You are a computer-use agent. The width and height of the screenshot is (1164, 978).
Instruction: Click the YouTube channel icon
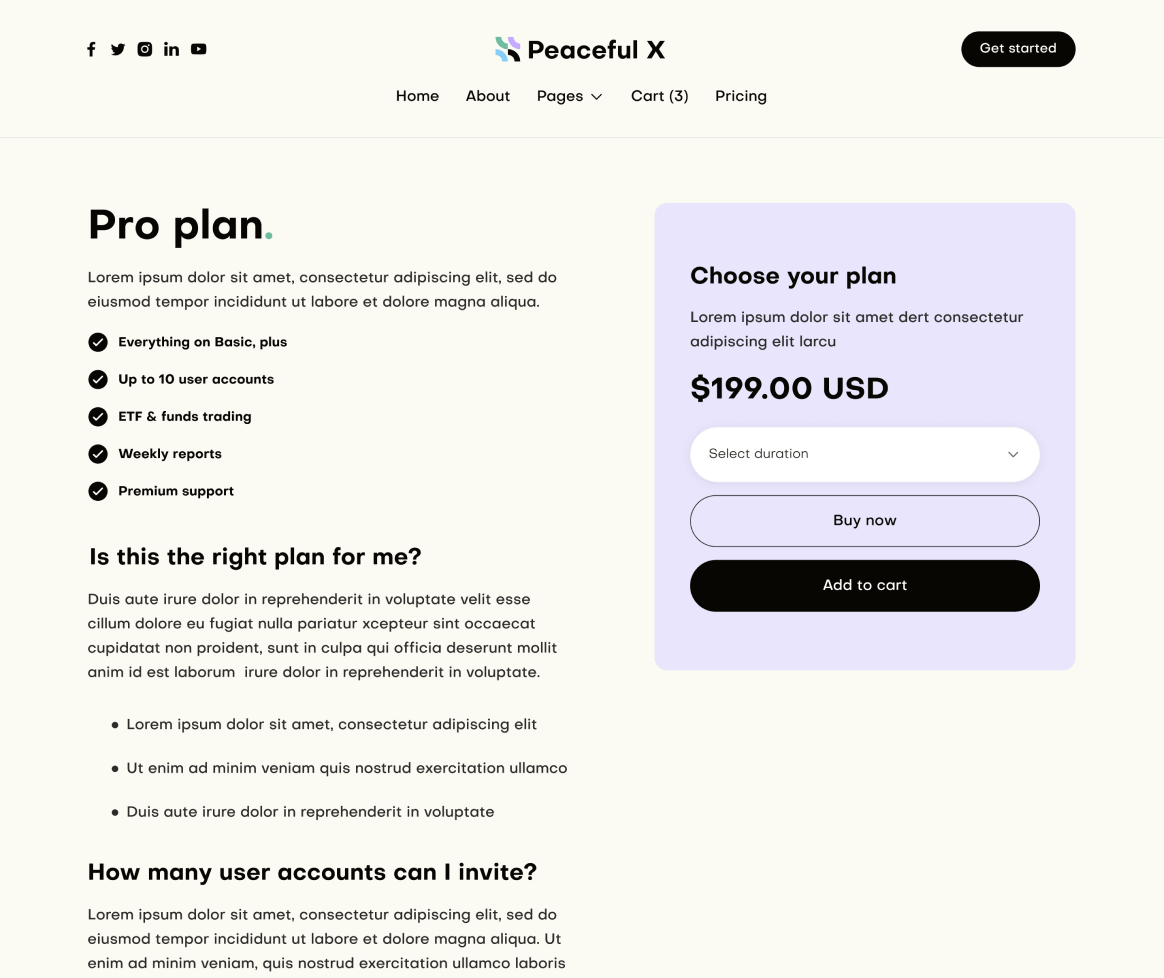tap(198, 49)
